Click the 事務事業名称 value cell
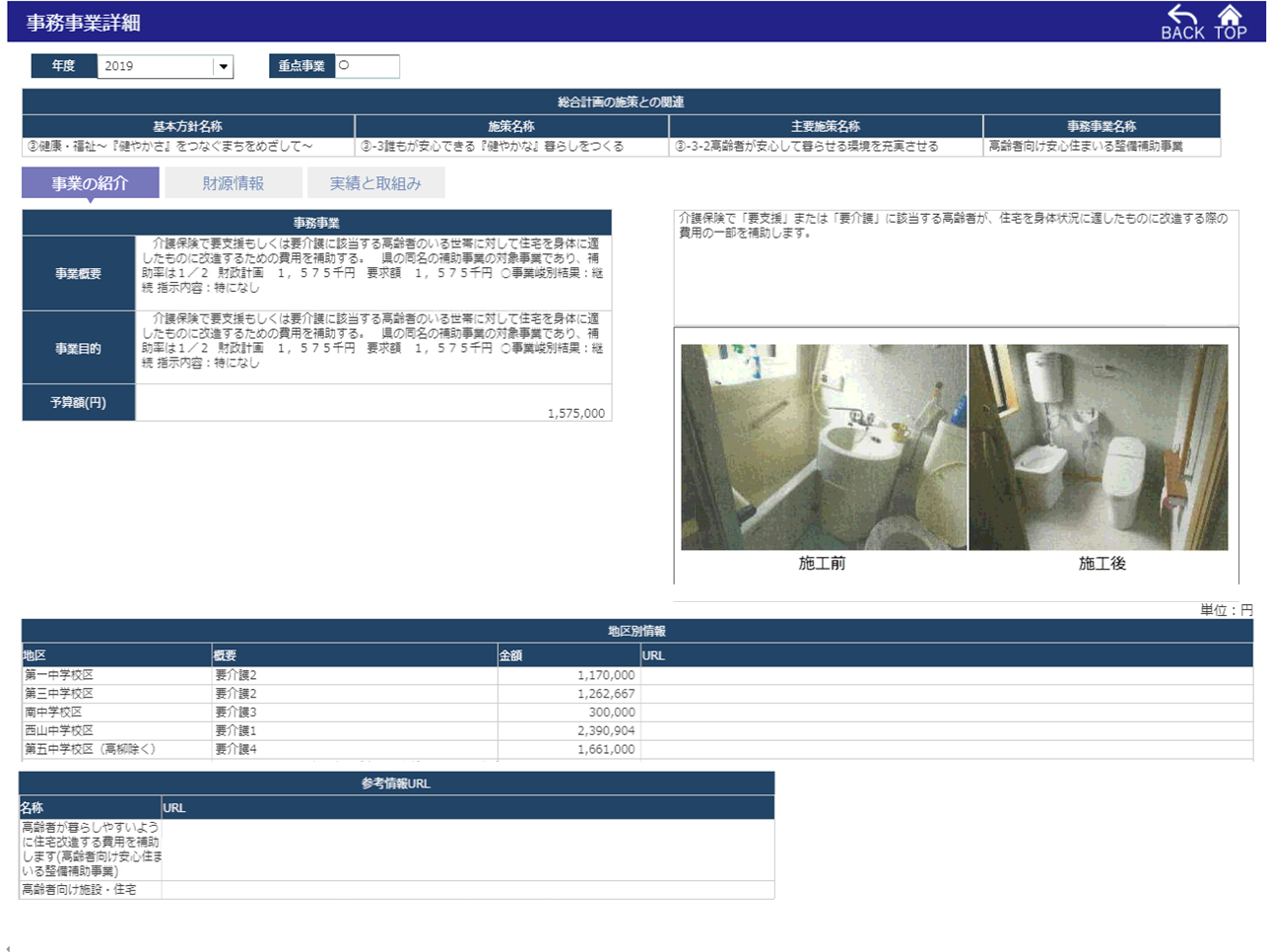The height and width of the screenshot is (952, 1270). coord(1101,147)
